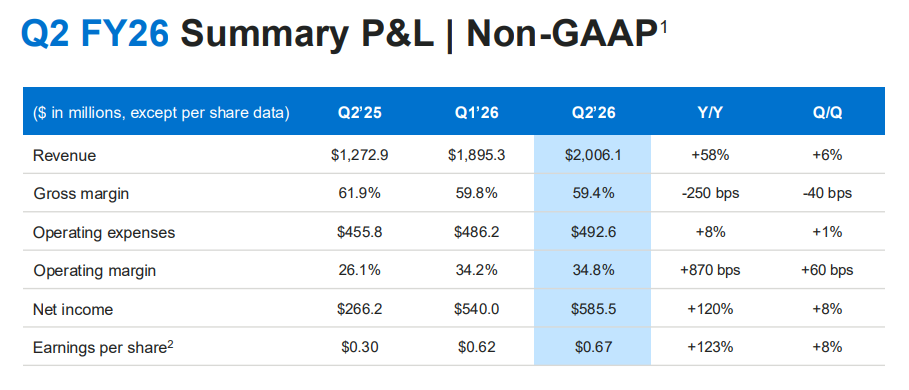Image resolution: width=909 pixels, height=390 pixels.
Task: Click the Y/Y column header
Action: pos(710,112)
